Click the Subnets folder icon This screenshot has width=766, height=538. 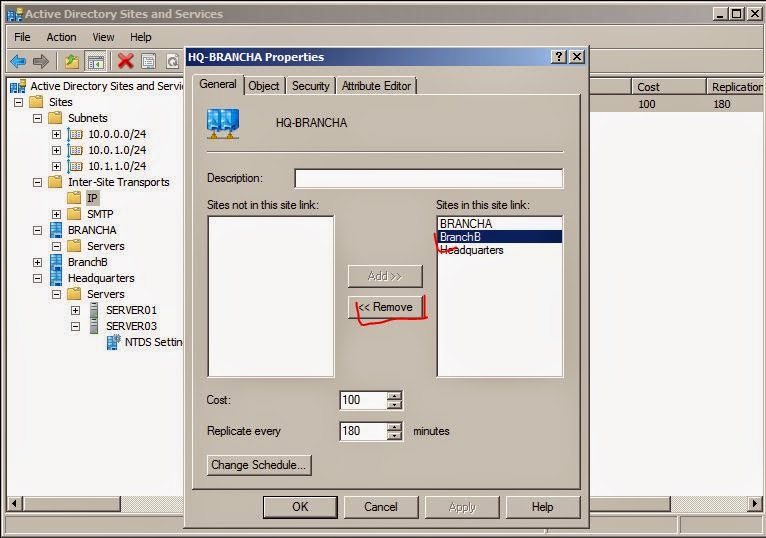55,118
